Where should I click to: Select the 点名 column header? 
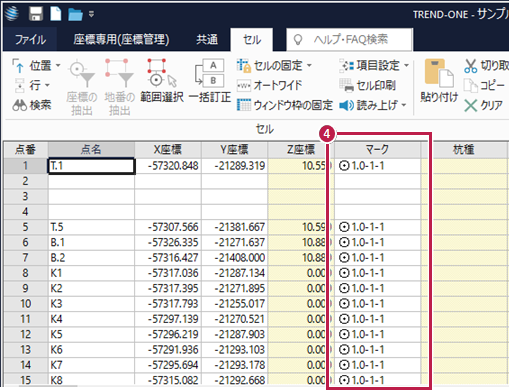(x=91, y=149)
